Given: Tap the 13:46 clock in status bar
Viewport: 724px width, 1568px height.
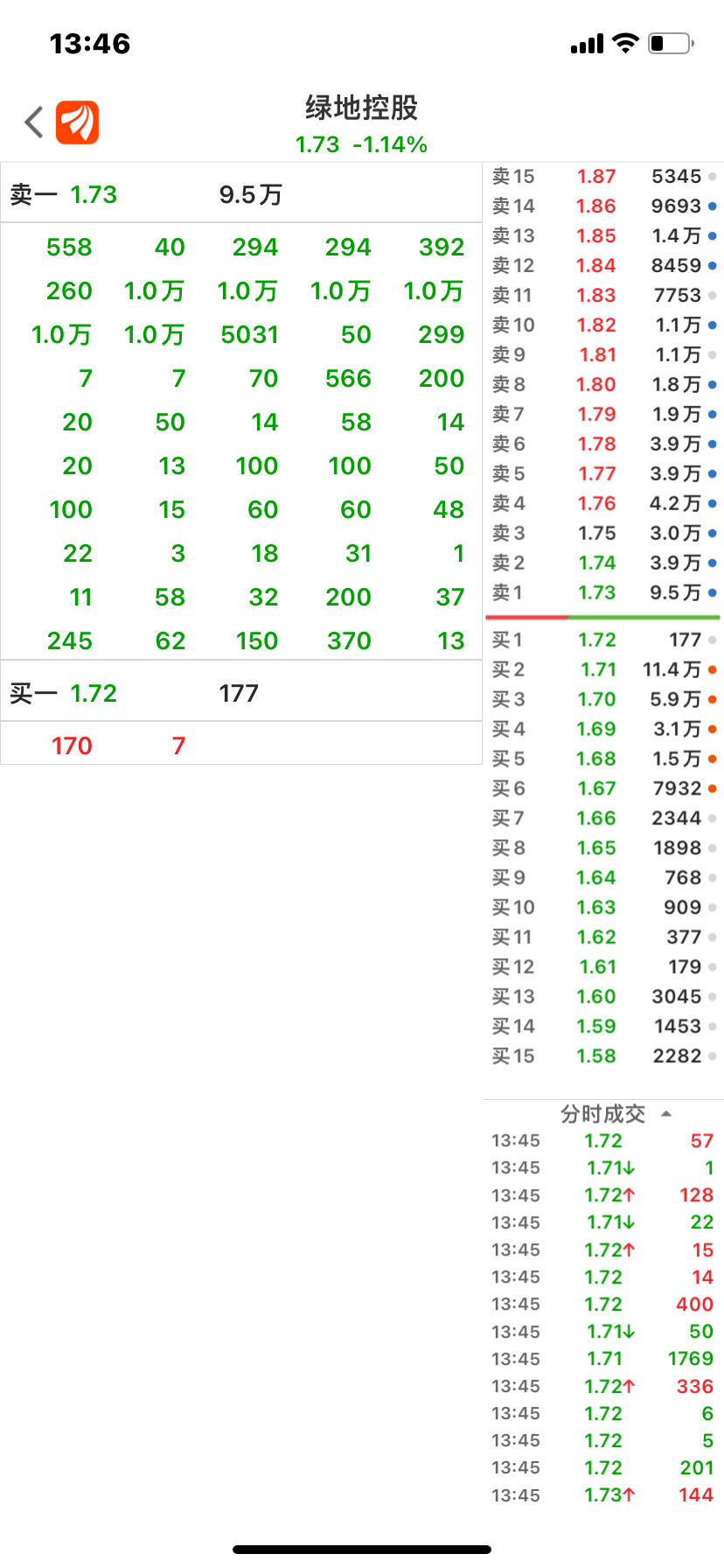Looking at the screenshot, I should (90, 44).
